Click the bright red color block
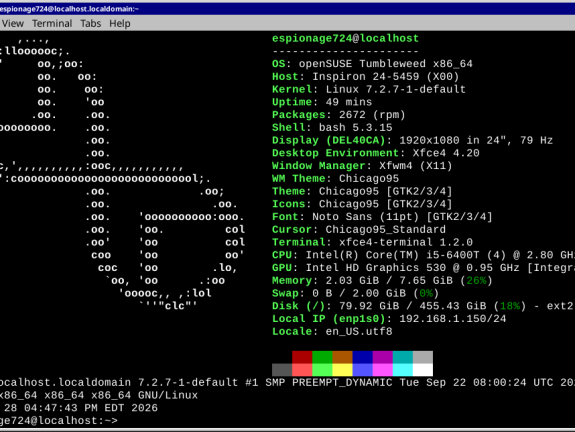This screenshot has width=575, height=432. (x=302, y=370)
